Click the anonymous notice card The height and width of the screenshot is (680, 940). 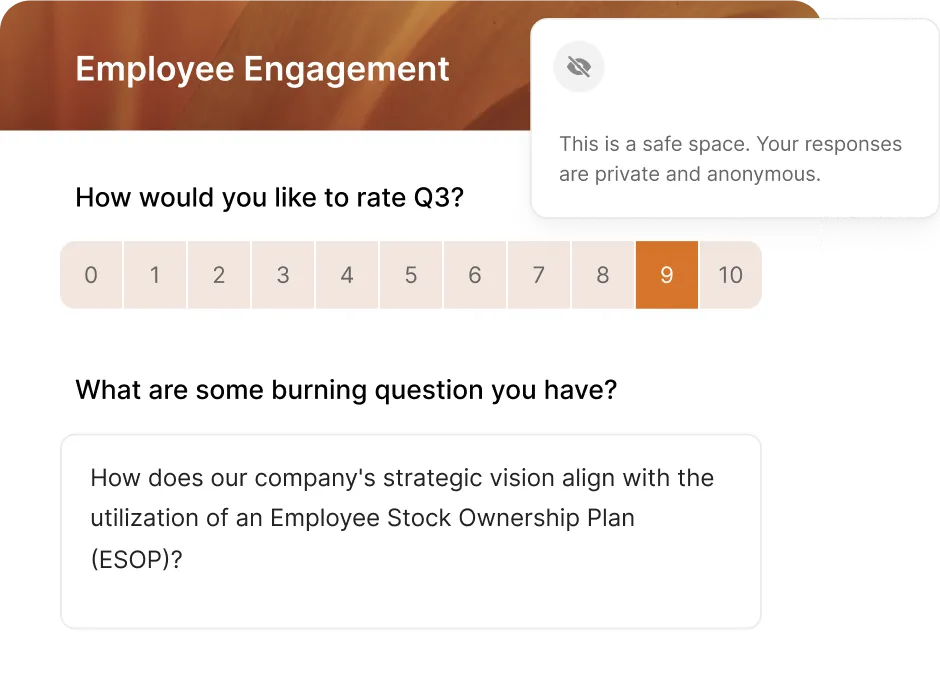point(735,118)
